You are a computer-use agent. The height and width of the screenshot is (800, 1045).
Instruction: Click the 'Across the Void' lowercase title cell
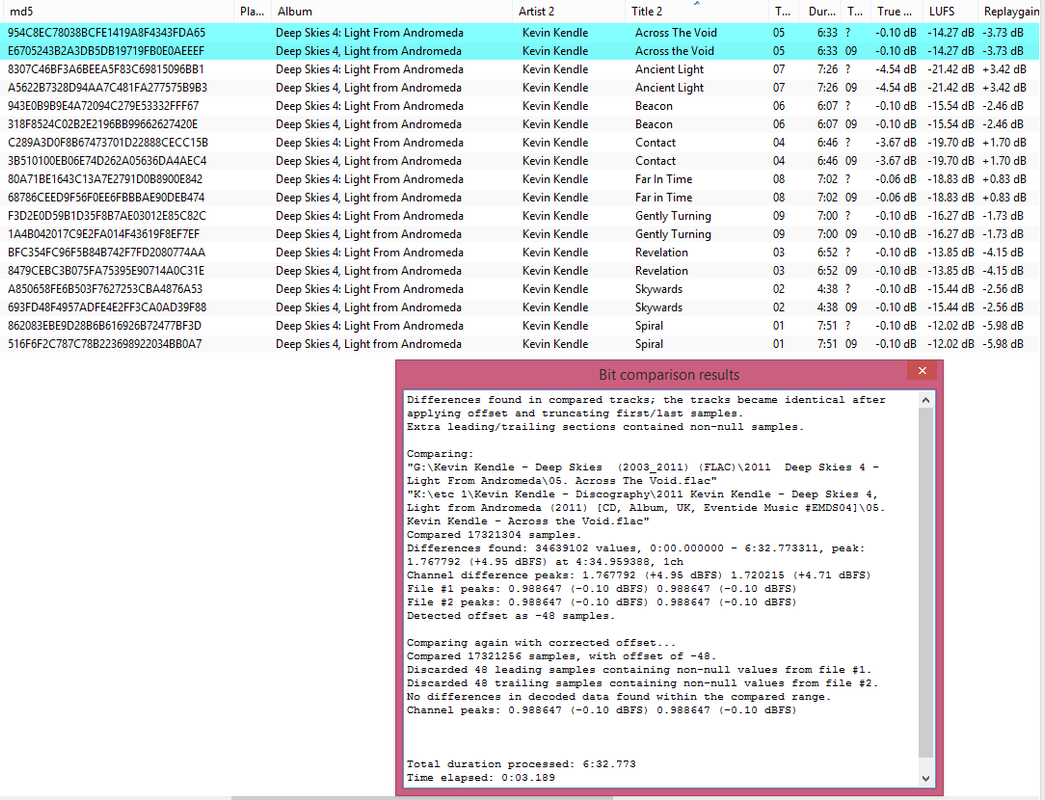(x=674, y=51)
